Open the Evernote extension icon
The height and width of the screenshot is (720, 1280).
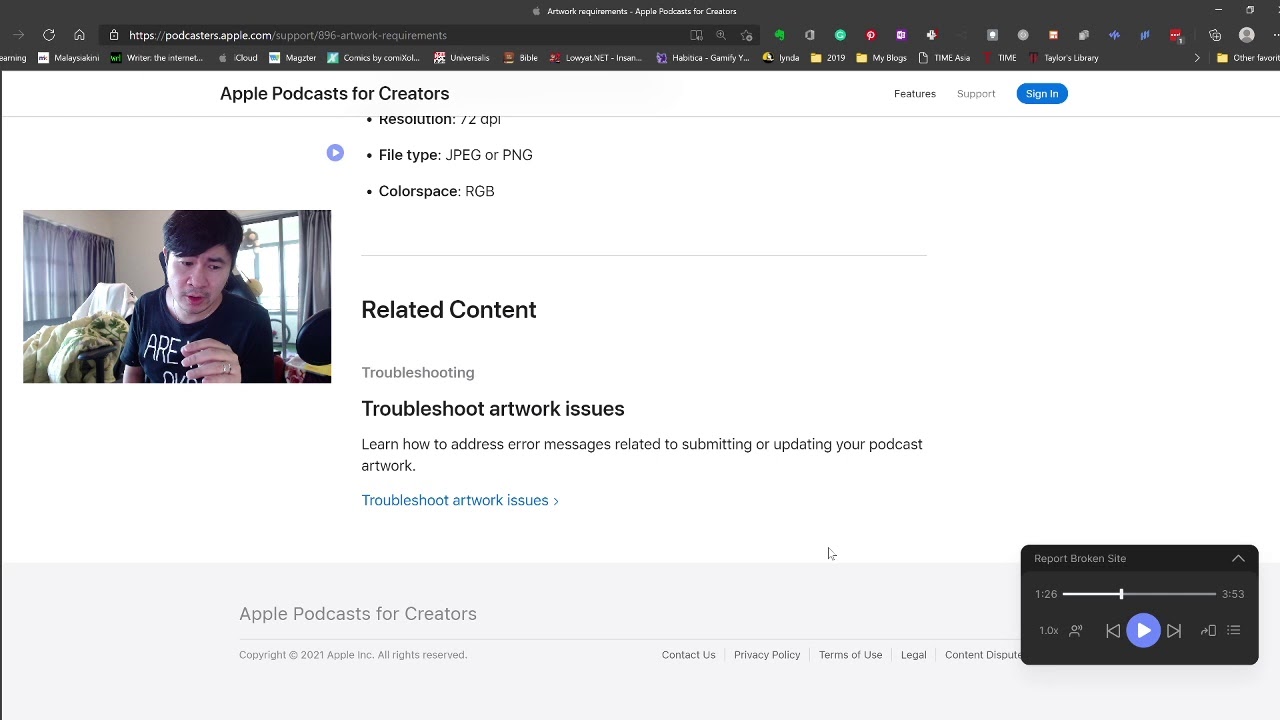(779, 35)
